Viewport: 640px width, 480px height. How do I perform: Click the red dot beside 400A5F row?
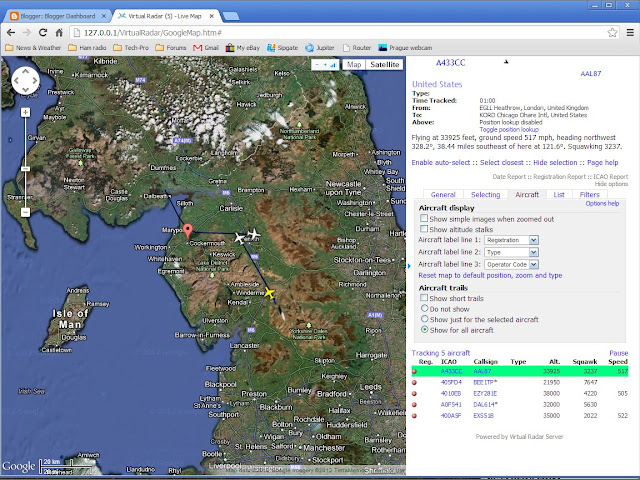pyautogui.click(x=414, y=416)
